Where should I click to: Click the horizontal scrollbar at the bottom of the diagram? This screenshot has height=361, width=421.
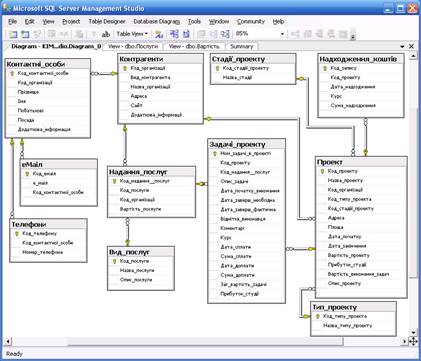206,341
